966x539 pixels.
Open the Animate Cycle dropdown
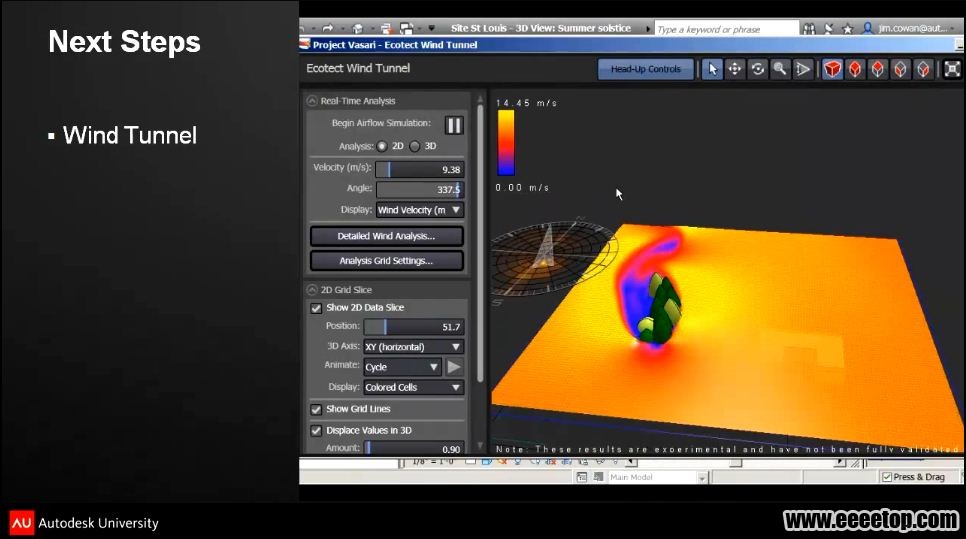click(x=402, y=367)
